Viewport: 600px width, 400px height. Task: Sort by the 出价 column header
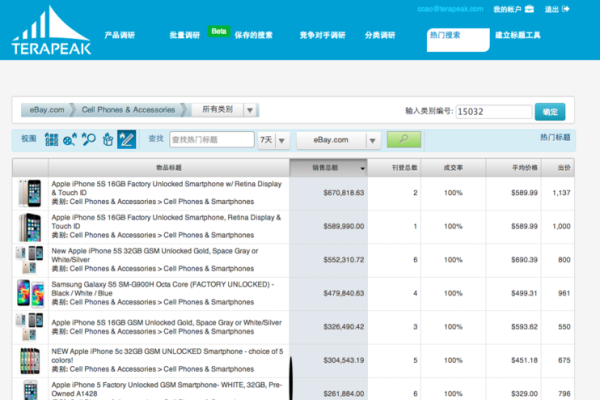point(558,168)
